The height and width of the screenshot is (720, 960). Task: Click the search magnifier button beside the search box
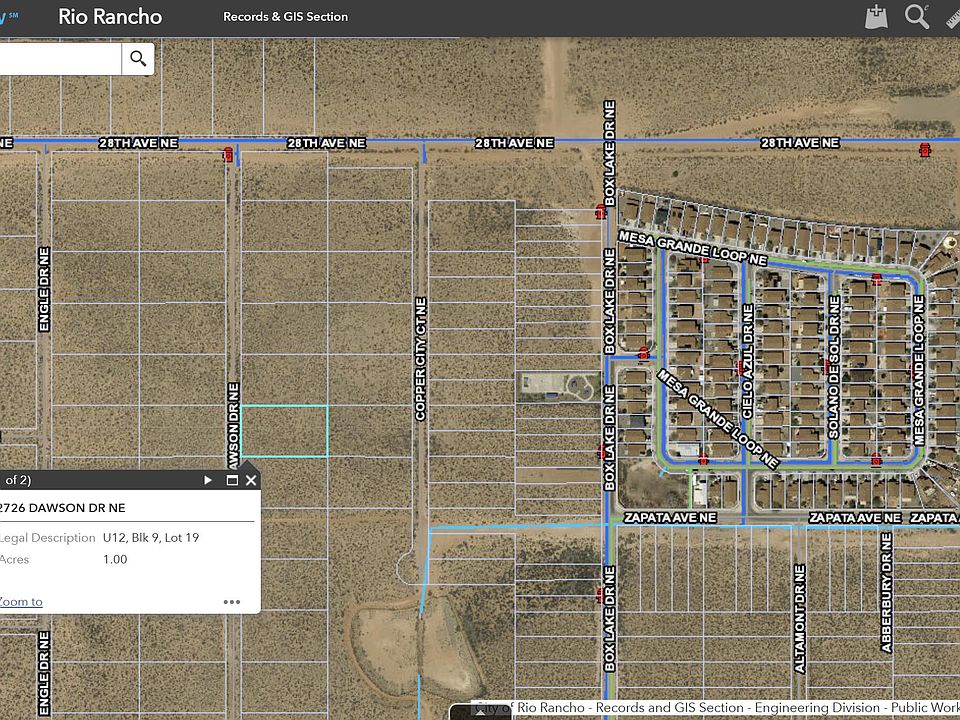point(138,58)
